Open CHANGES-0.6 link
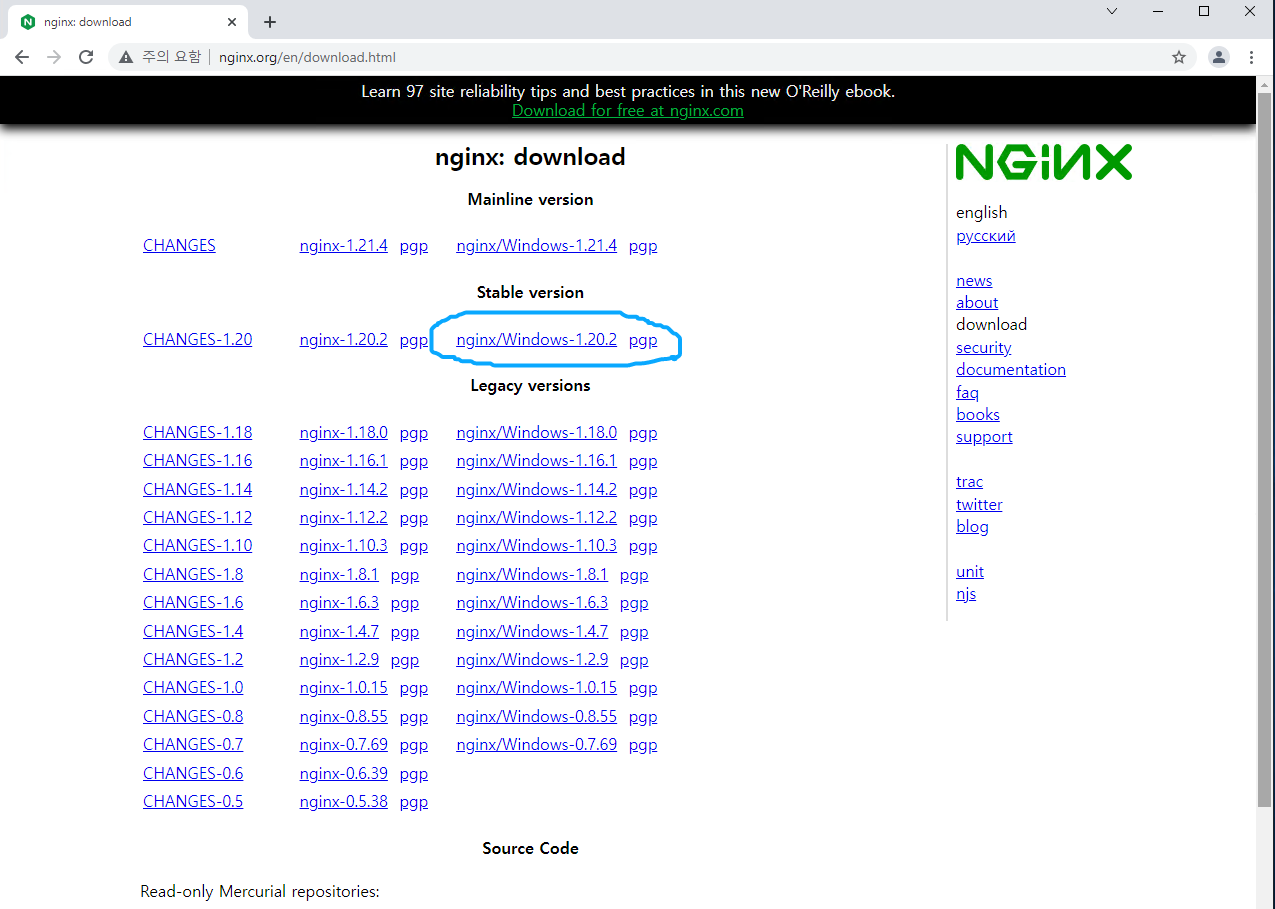The height and width of the screenshot is (909, 1275). (x=193, y=773)
